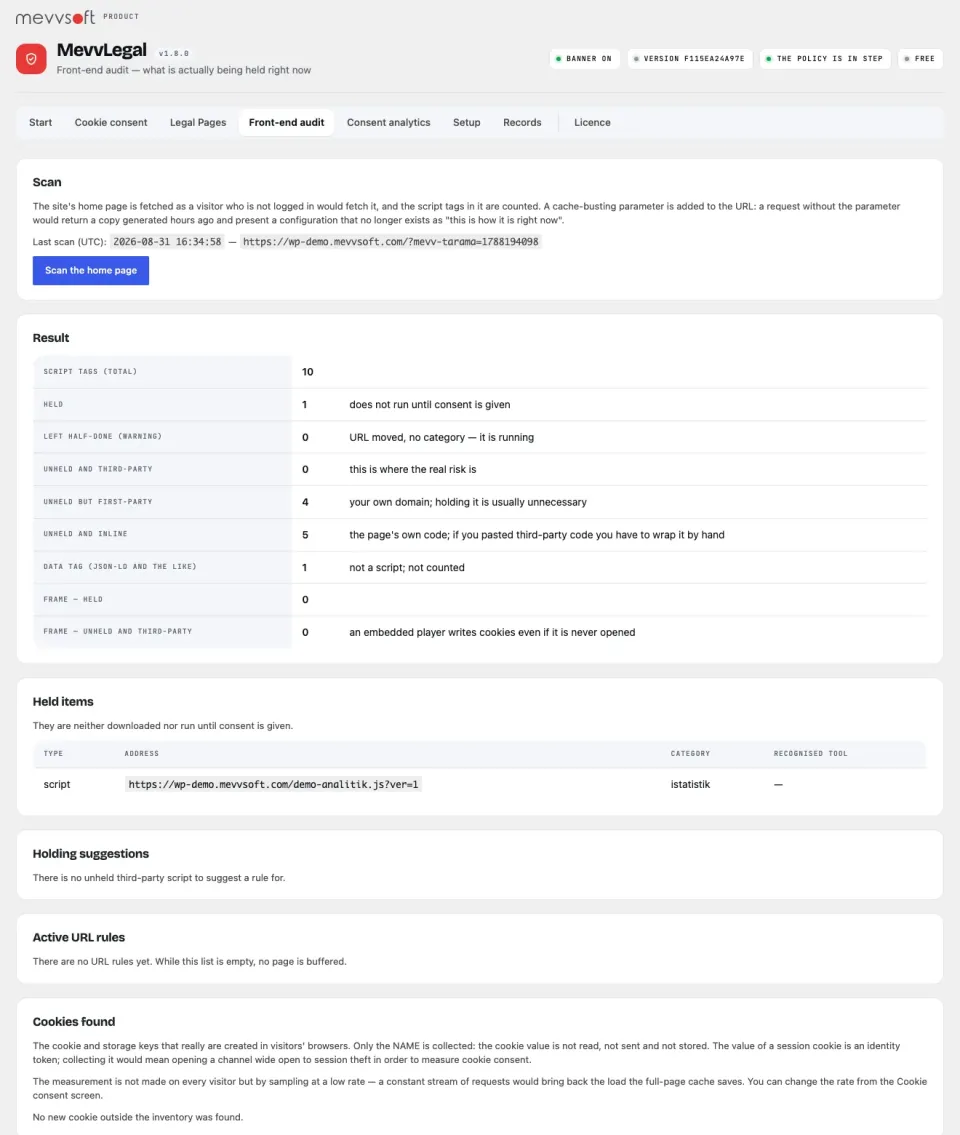Click FRAME – UNHELD AND THIRD-PARTY label
The image size is (960, 1135).
pyautogui.click(x=118, y=631)
